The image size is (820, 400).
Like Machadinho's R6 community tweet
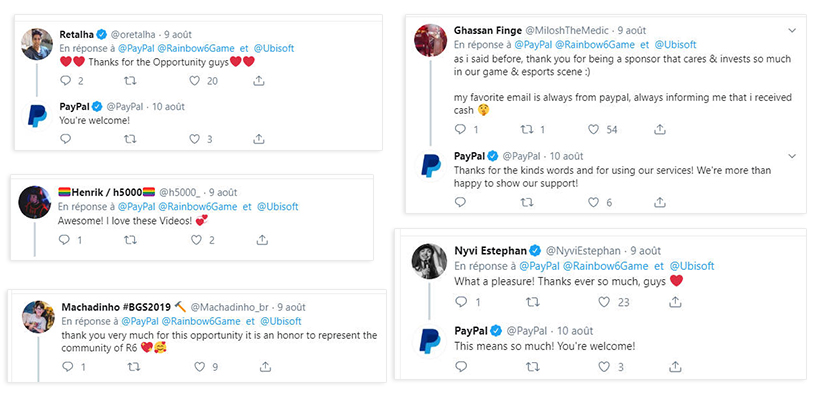(190, 367)
